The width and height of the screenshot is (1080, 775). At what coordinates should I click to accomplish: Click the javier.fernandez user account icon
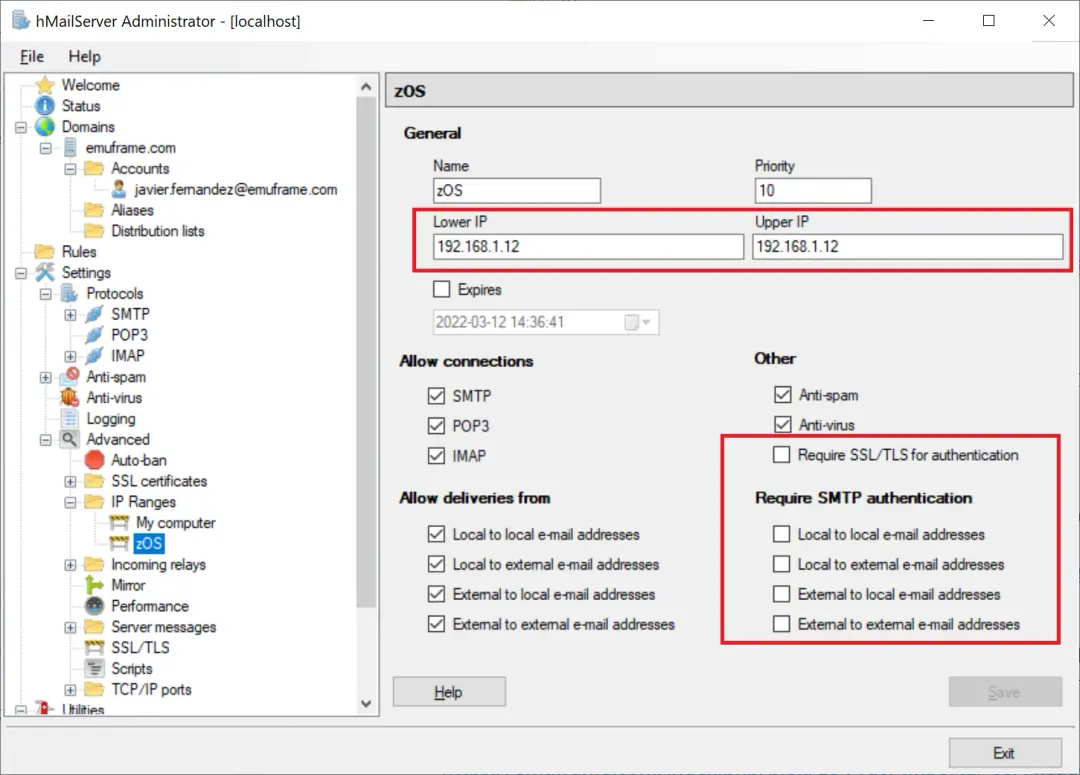coord(118,189)
